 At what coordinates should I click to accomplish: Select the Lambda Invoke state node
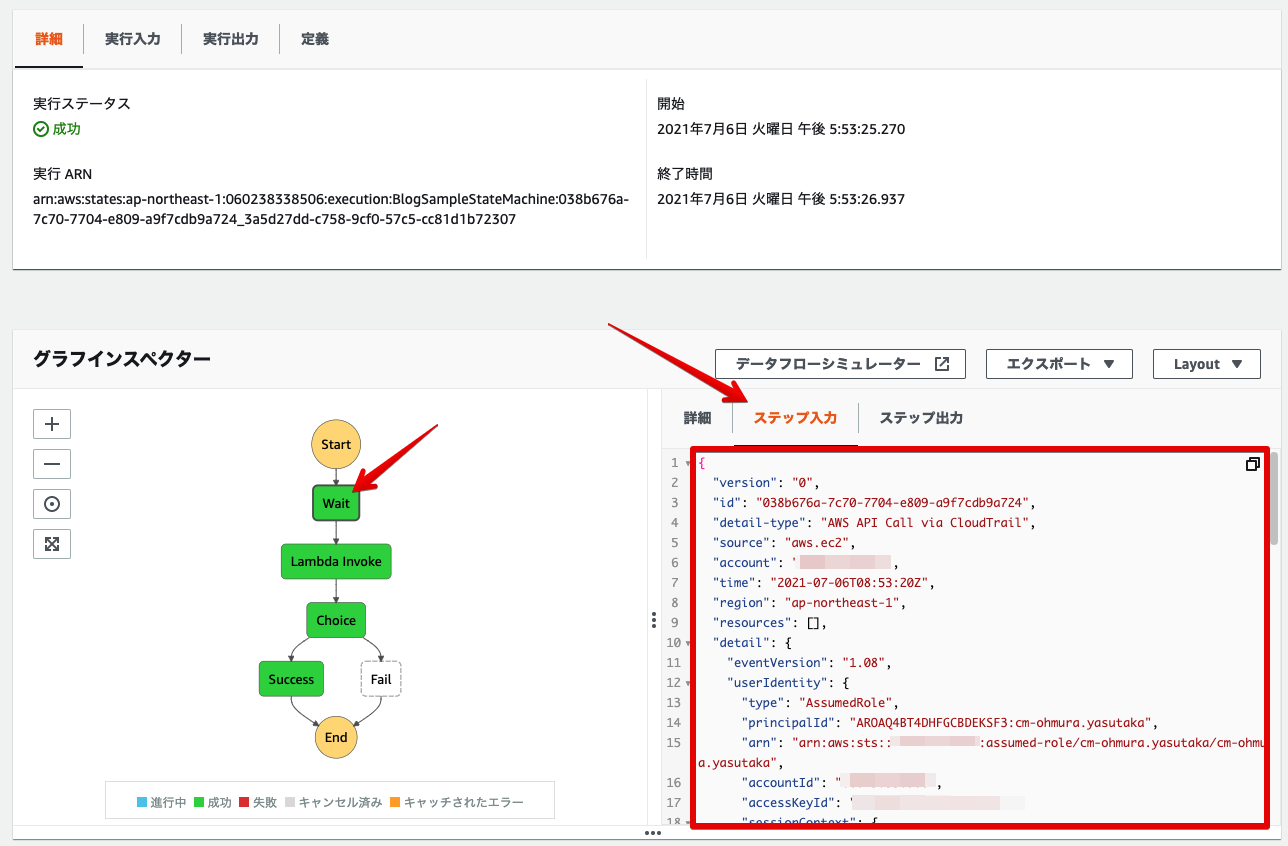[x=335, y=562]
